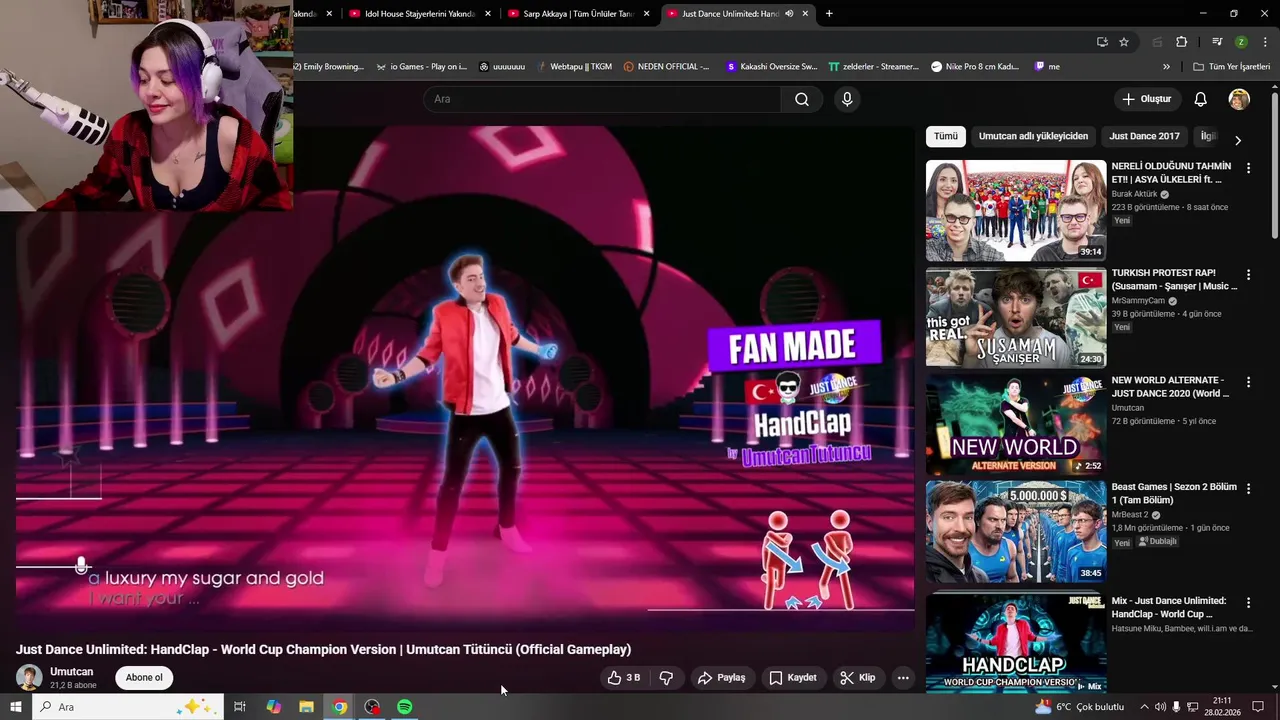Screen dimensions: 1280x720
Task: Mute the Just Dance tab speaker icon
Action: coord(789,14)
